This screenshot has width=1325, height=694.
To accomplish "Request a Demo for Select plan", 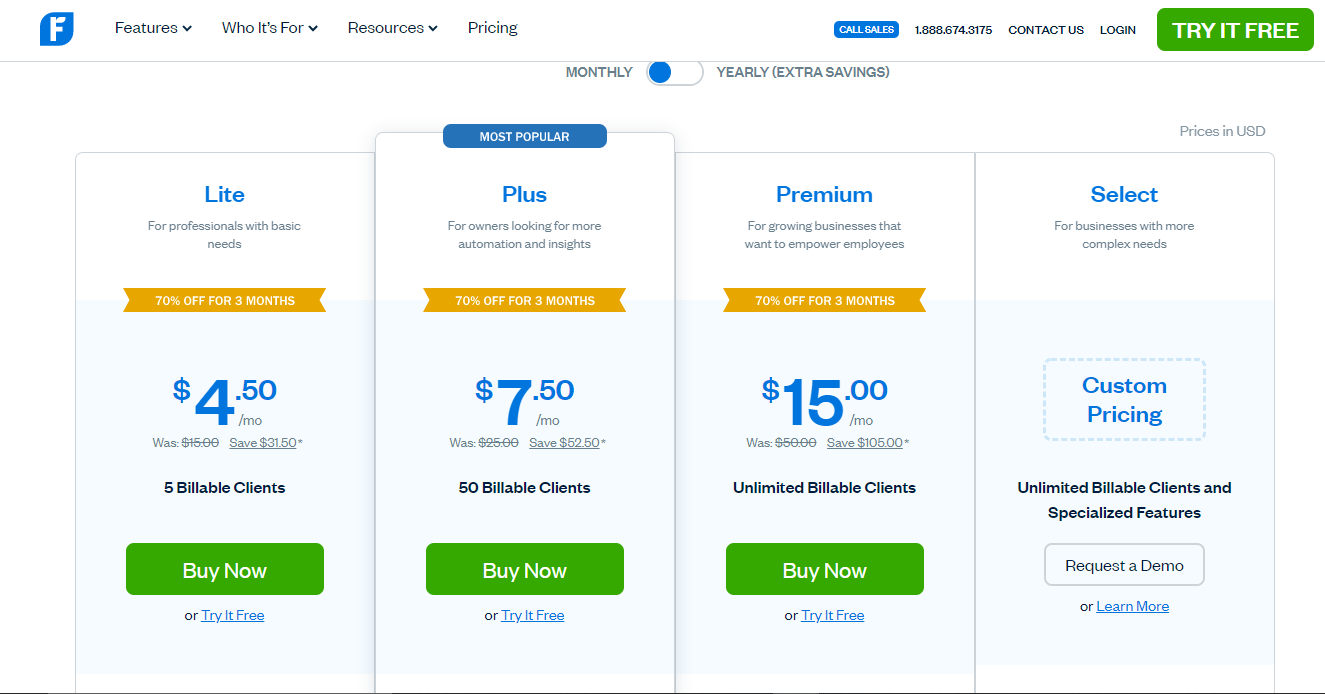I will click(x=1124, y=565).
